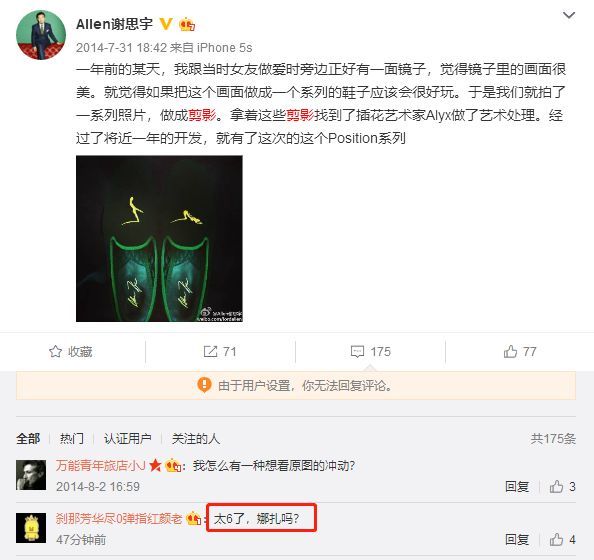
Task: Click 回复 on the 47分钟前 comment
Action: click(x=517, y=539)
